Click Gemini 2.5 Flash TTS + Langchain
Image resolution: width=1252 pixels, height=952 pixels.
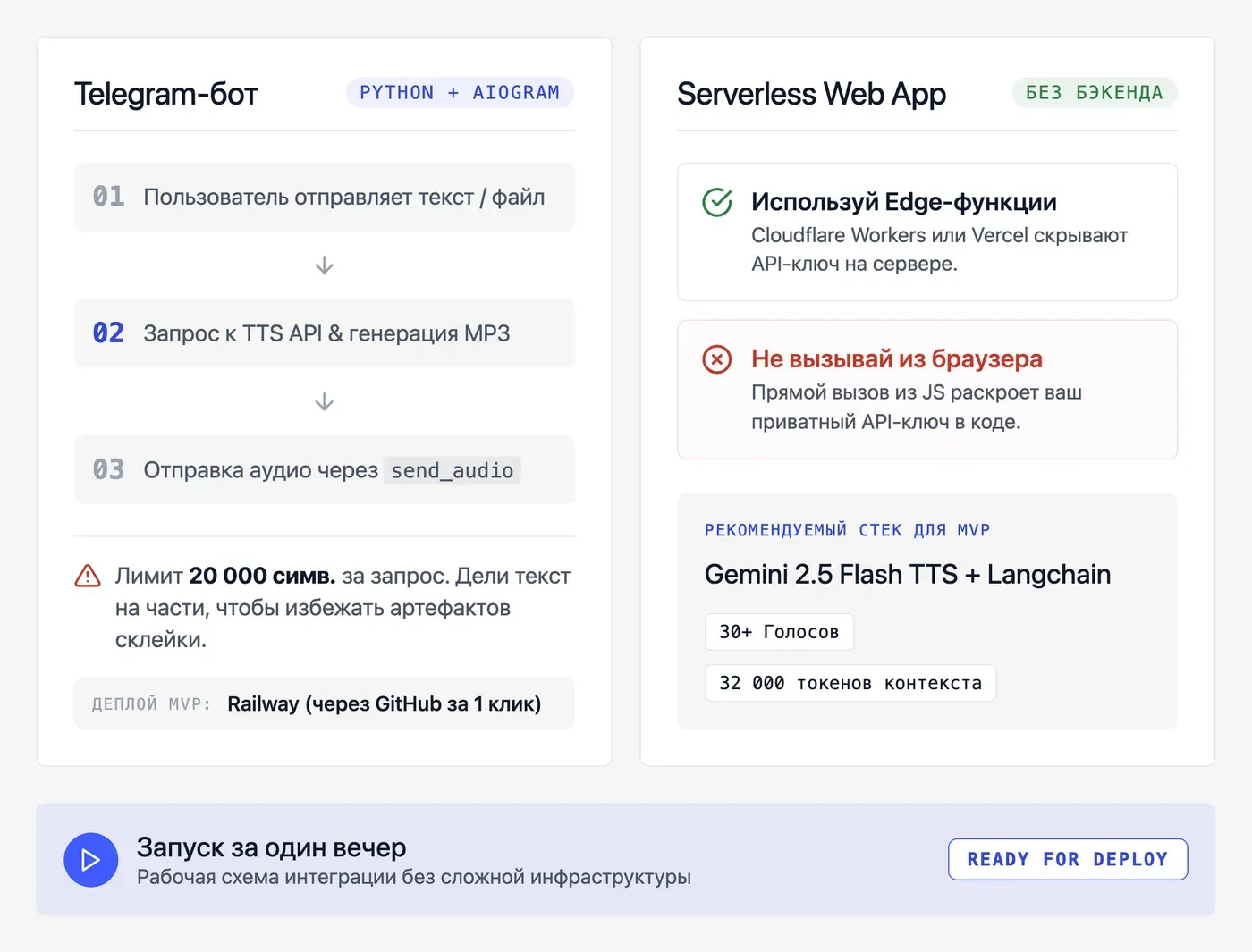pos(908,574)
